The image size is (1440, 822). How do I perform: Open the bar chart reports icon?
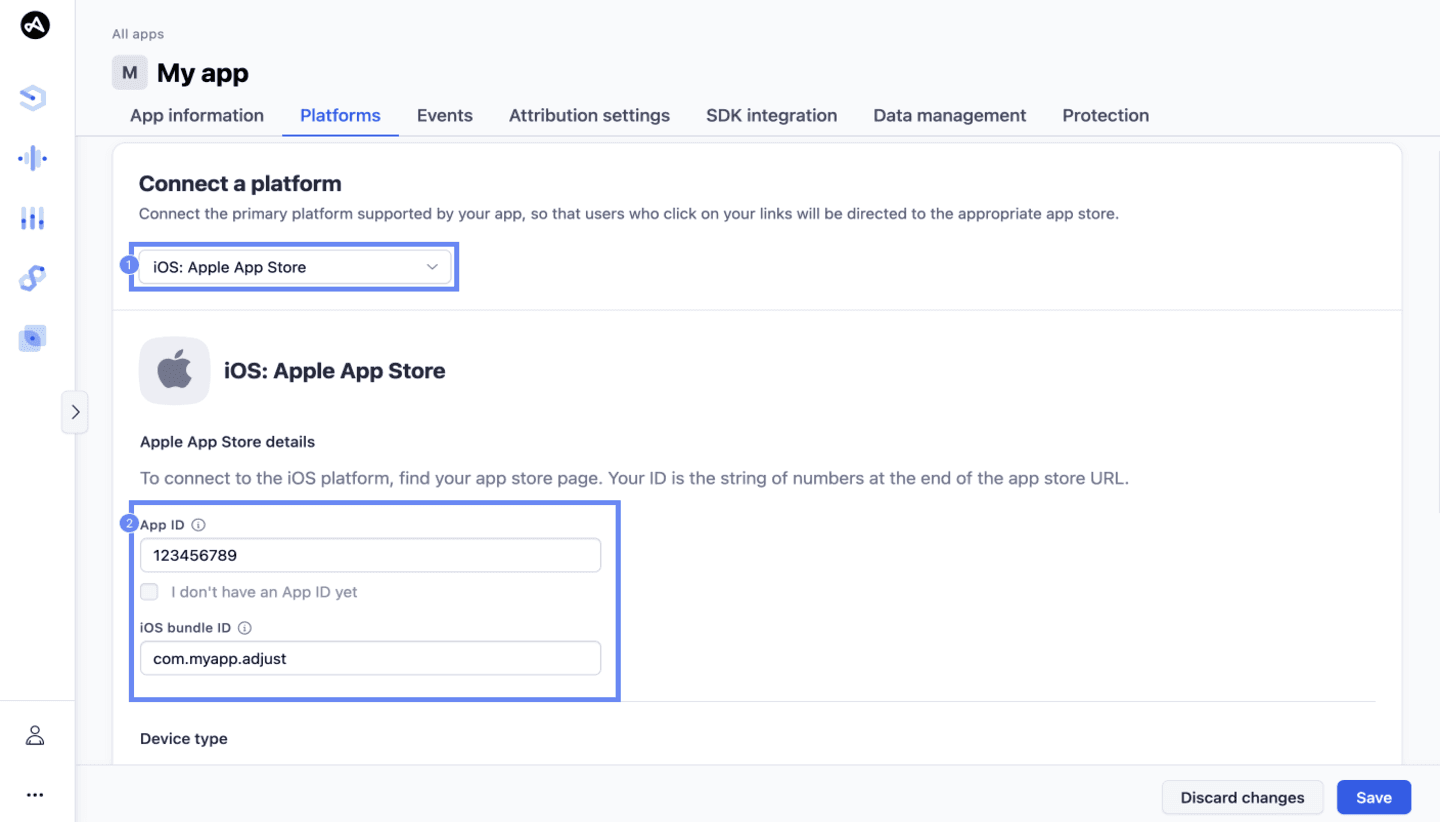(32, 217)
